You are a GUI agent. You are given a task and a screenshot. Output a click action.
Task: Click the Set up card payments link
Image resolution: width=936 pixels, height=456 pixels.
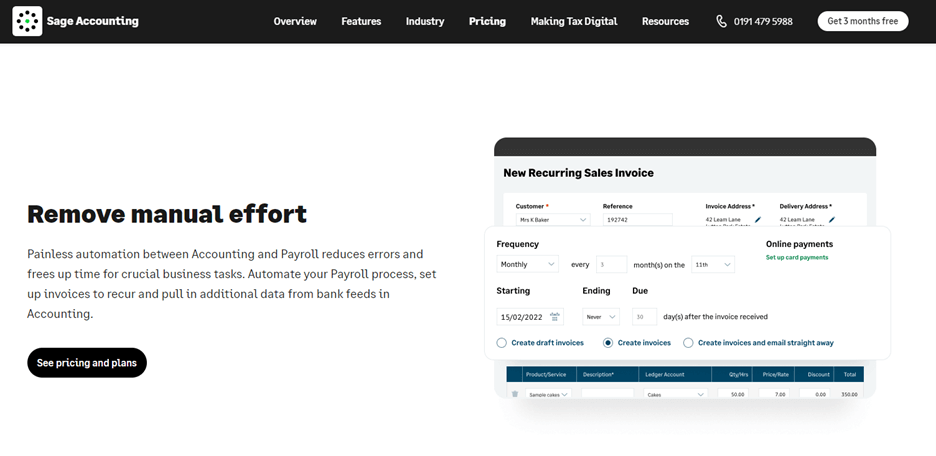coord(797,258)
